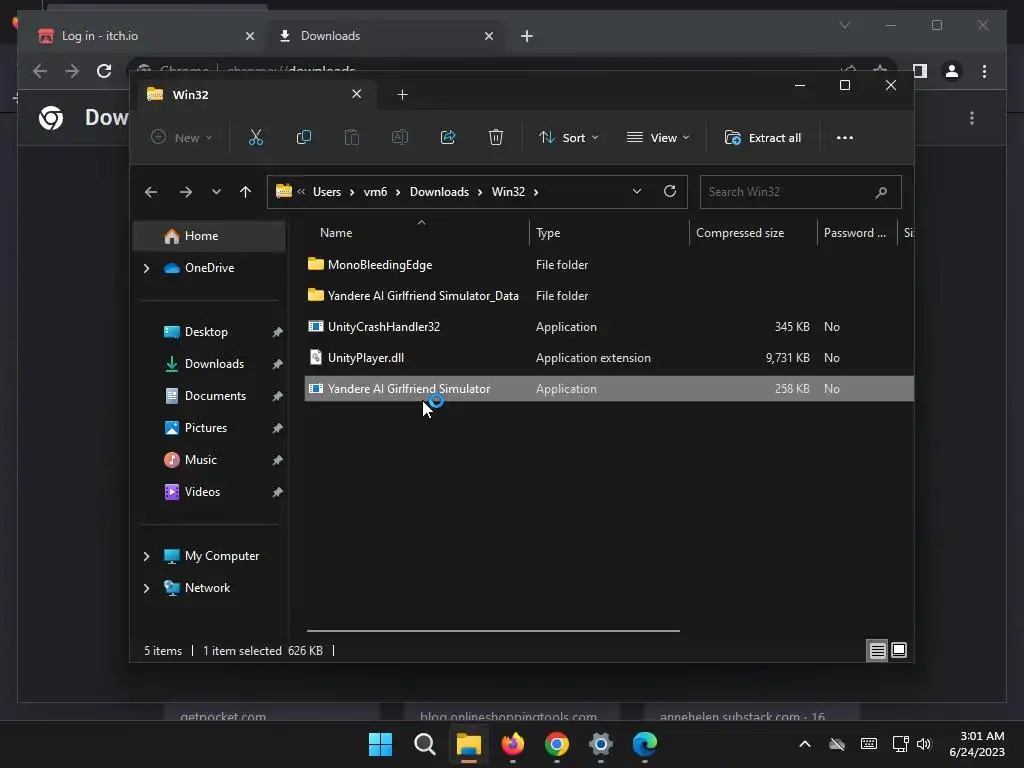The height and width of the screenshot is (768, 1024).
Task: Click the Share icon in Explorer toolbar
Action: coord(448,137)
